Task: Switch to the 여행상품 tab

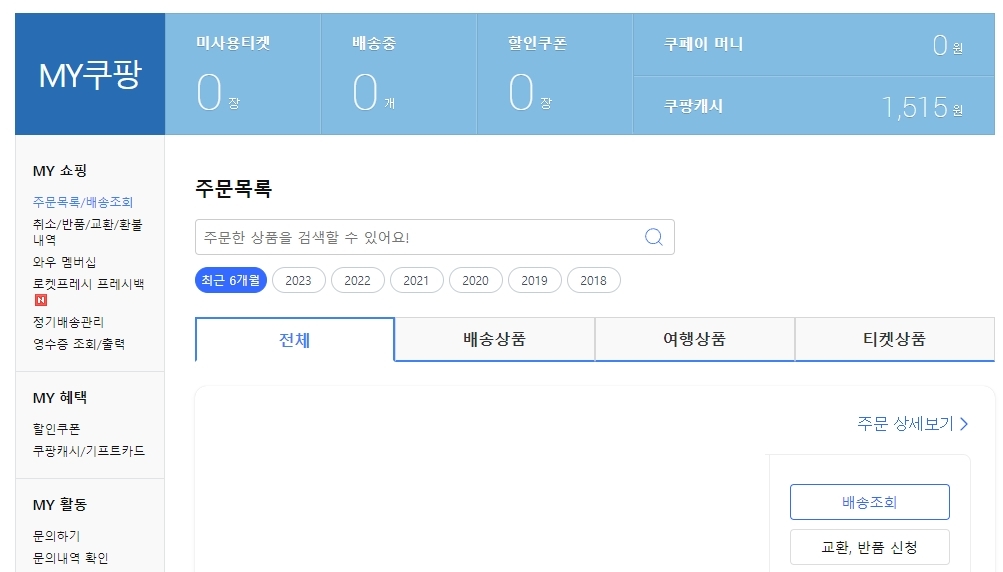Action: (x=695, y=339)
